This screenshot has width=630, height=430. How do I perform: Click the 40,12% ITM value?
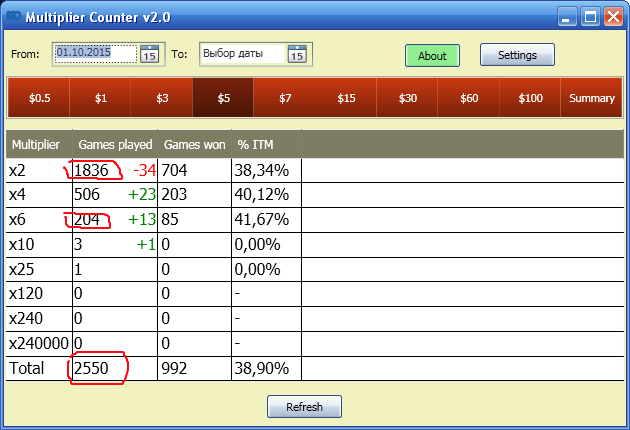tap(262, 195)
